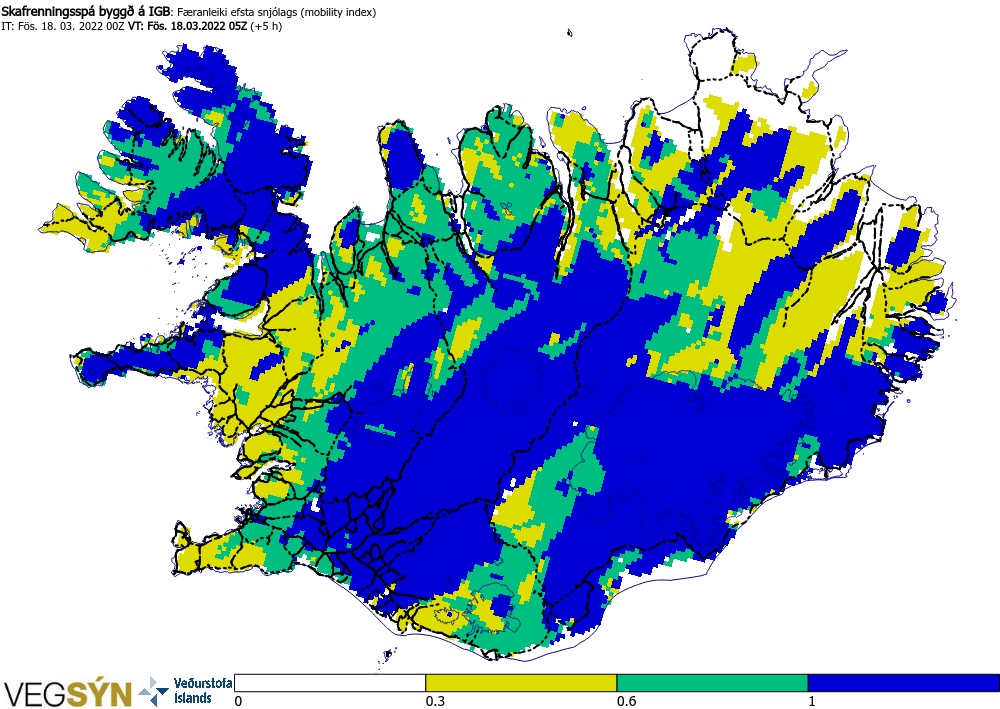Click the legend value 0.3
Screen dimensions: 1000x709
tap(435, 701)
